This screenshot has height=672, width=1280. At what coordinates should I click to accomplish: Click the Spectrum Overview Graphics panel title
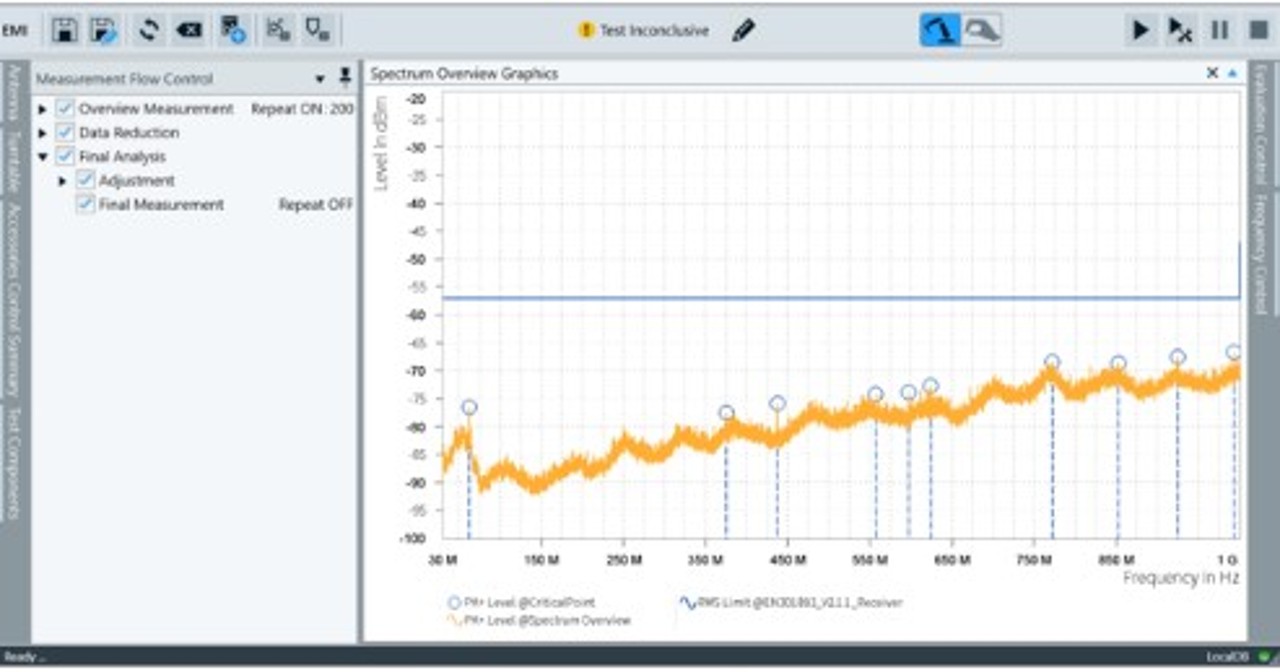pos(464,73)
